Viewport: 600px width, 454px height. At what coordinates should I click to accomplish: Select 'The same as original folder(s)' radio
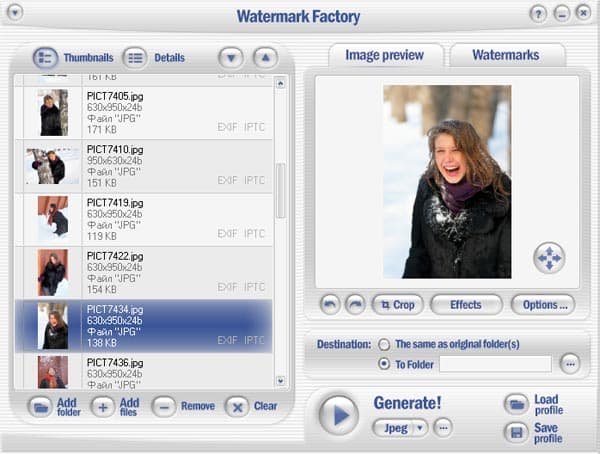click(384, 345)
